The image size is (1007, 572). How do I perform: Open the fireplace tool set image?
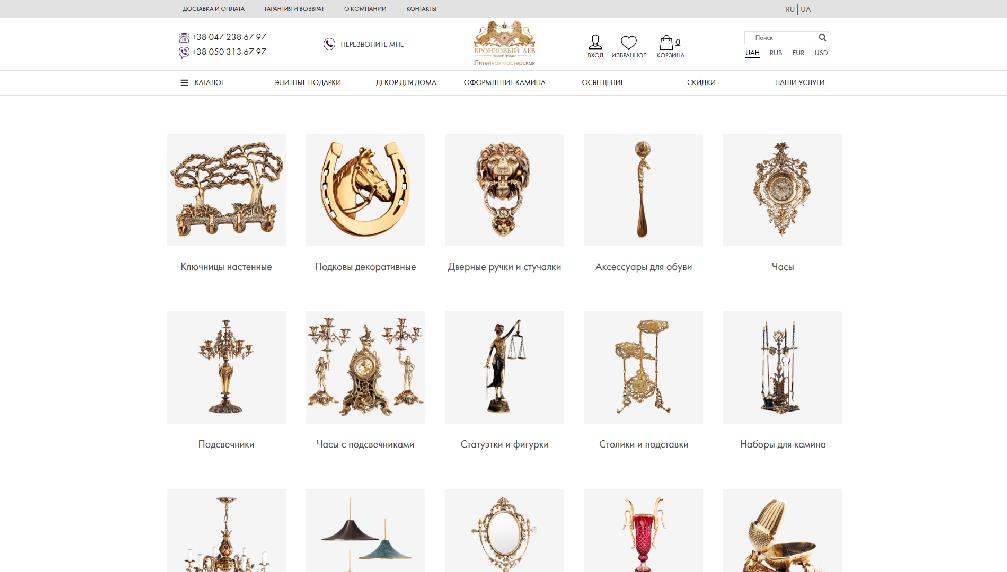tap(782, 367)
